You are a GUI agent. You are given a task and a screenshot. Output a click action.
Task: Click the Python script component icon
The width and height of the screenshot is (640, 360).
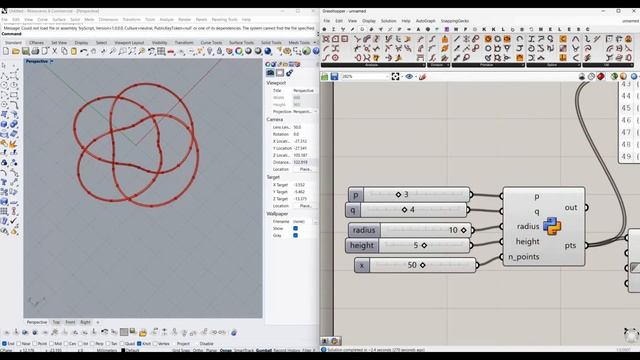coord(552,226)
